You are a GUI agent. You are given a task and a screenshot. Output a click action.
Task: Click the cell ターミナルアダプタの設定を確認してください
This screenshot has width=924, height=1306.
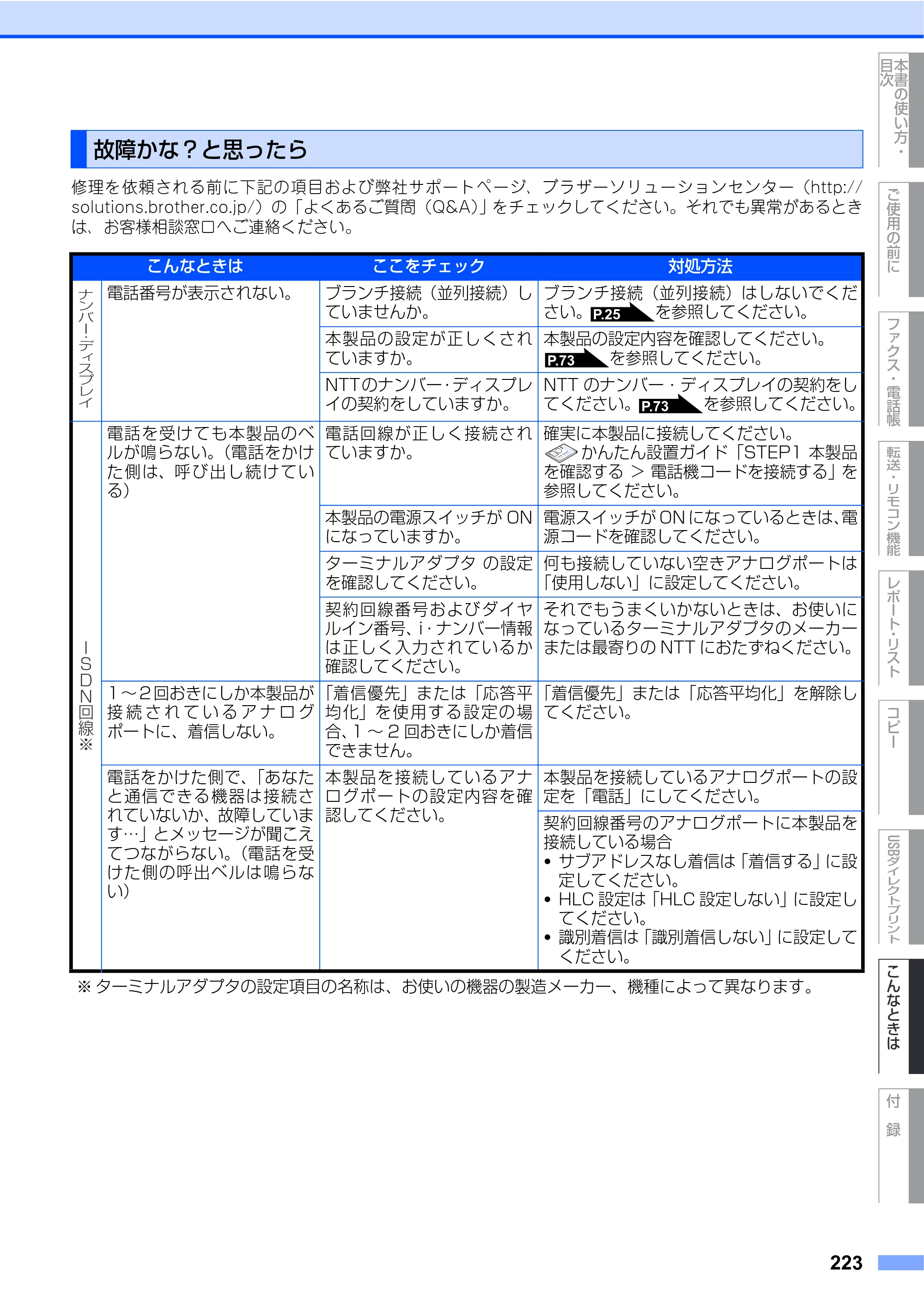[428, 573]
